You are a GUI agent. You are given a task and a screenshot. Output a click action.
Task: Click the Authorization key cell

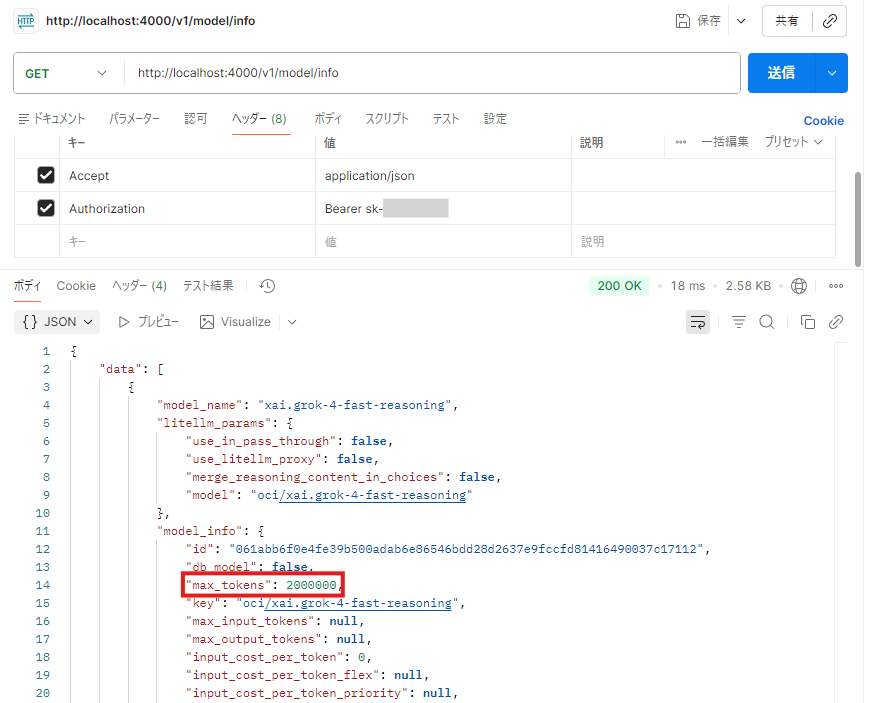pyautogui.click(x=187, y=209)
